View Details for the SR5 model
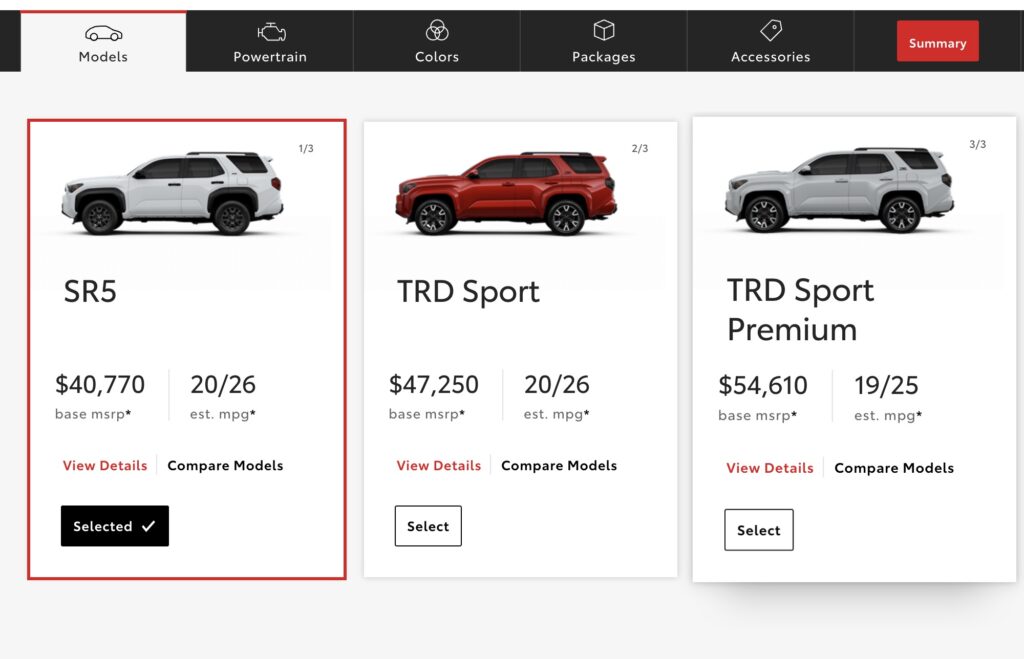Viewport: 1024px width, 659px height. (104, 465)
